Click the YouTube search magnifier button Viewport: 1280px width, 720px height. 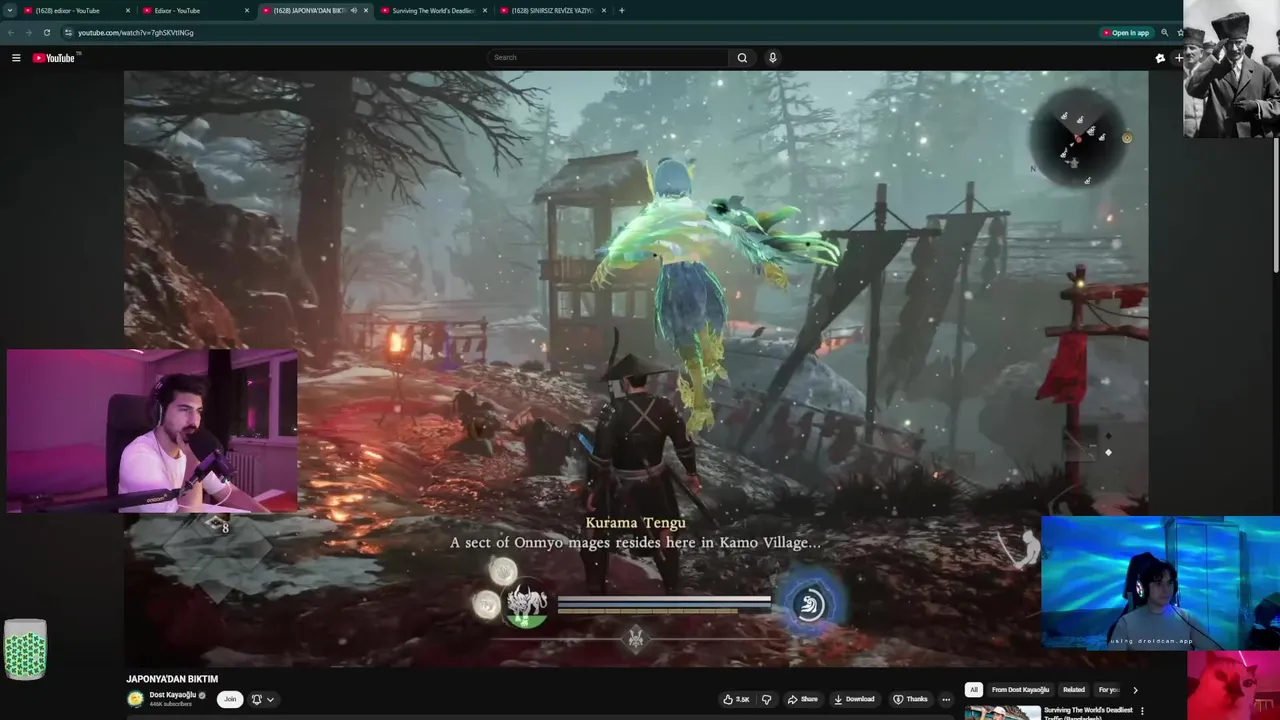[742, 58]
